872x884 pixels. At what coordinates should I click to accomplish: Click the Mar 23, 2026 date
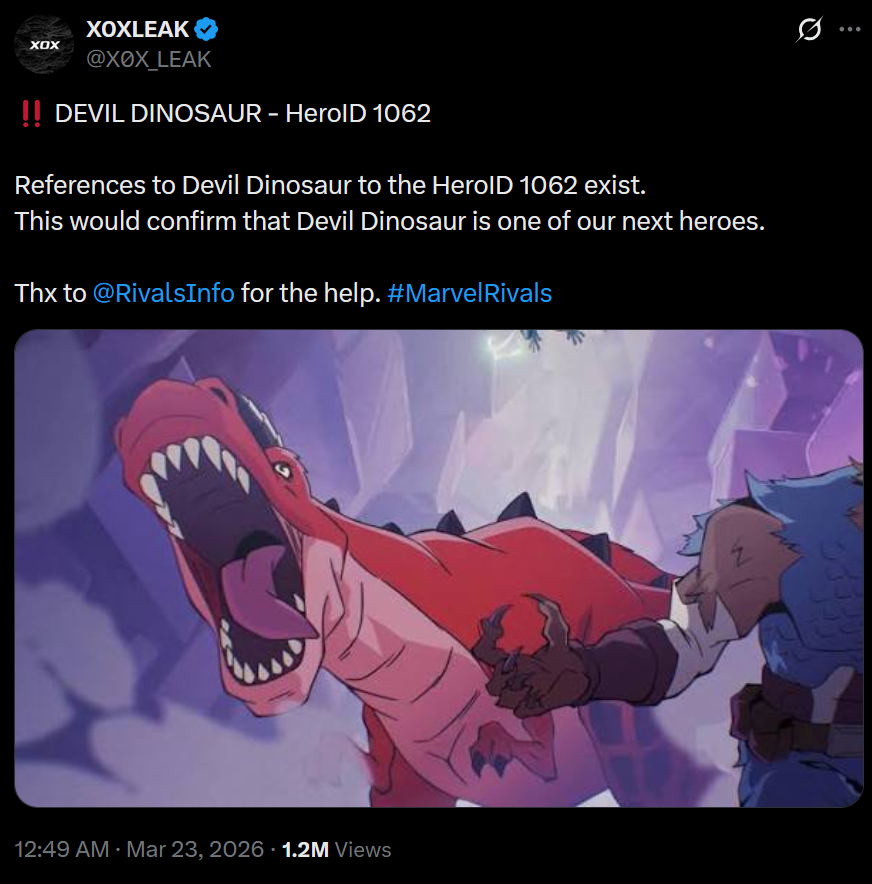pyautogui.click(x=195, y=850)
